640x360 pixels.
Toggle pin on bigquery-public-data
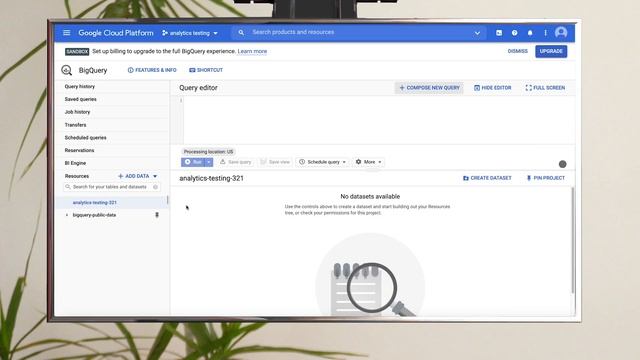click(157, 215)
